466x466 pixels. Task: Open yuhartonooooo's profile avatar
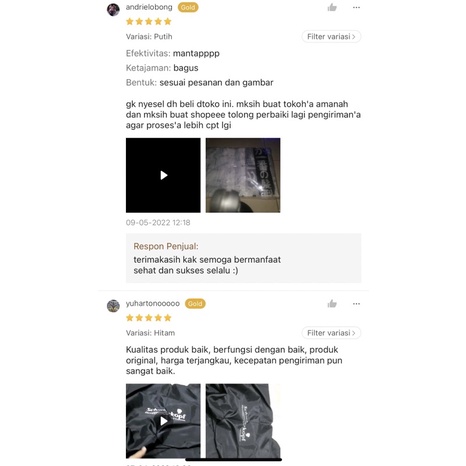pos(113,306)
